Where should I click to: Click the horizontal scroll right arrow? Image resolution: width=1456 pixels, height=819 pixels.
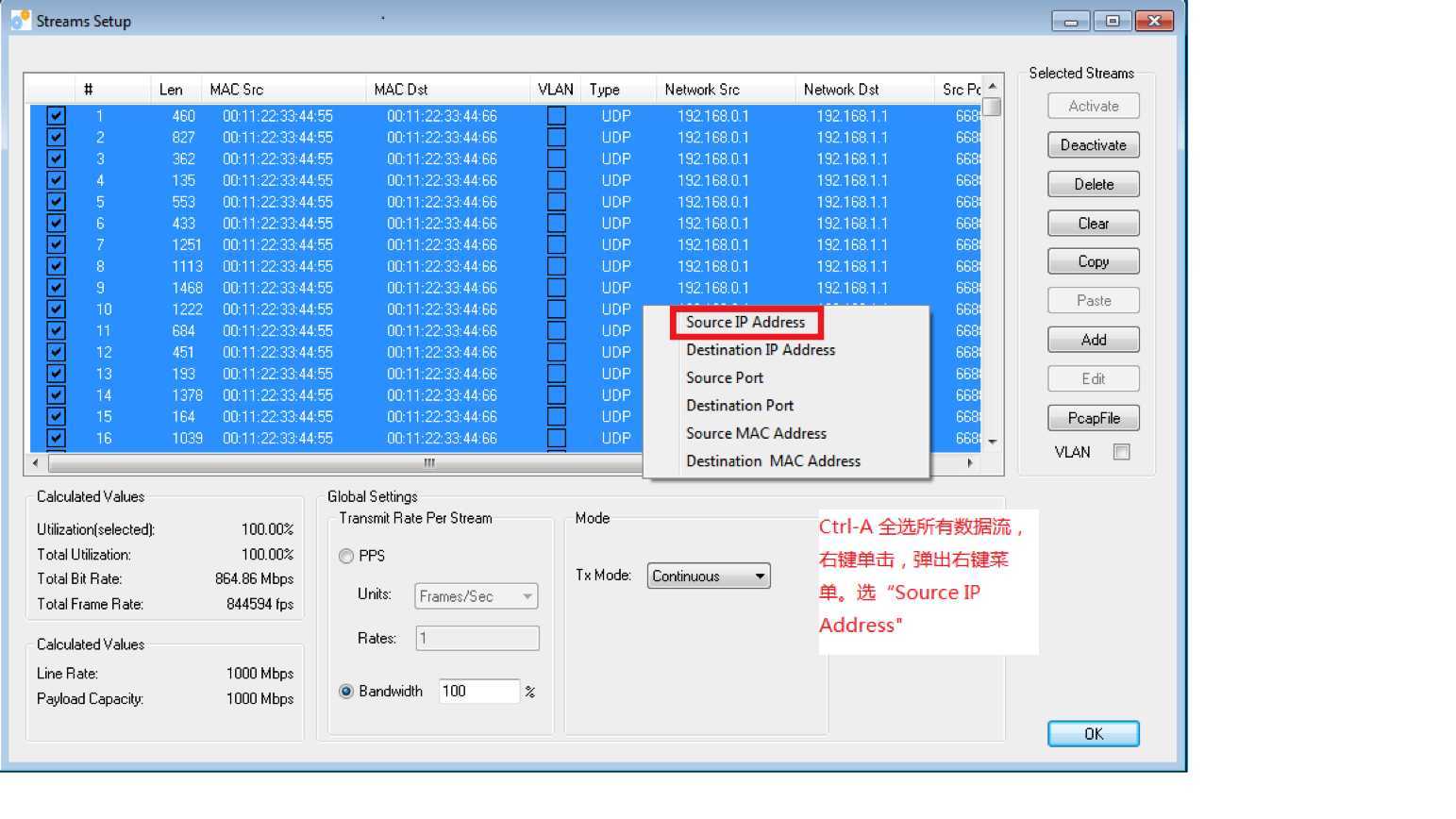(x=970, y=463)
